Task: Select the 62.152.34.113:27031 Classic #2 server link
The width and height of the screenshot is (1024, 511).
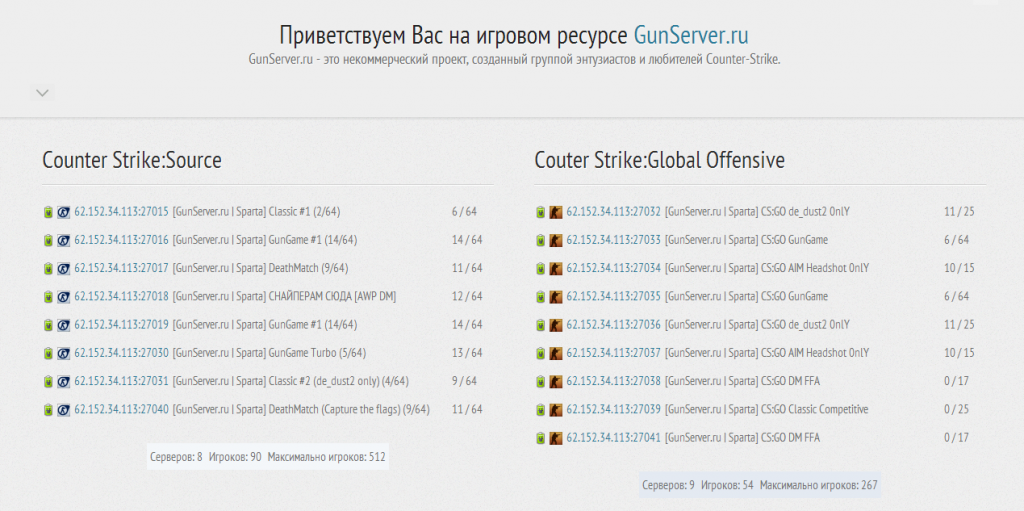Action: pyautogui.click(x=121, y=382)
